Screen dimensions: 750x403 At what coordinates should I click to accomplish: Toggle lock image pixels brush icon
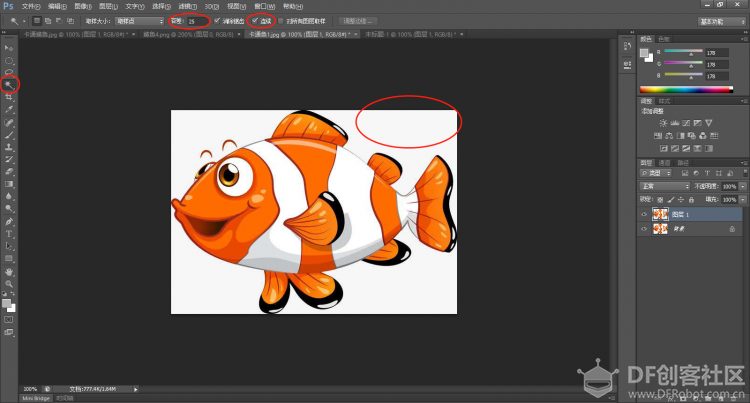pos(671,200)
